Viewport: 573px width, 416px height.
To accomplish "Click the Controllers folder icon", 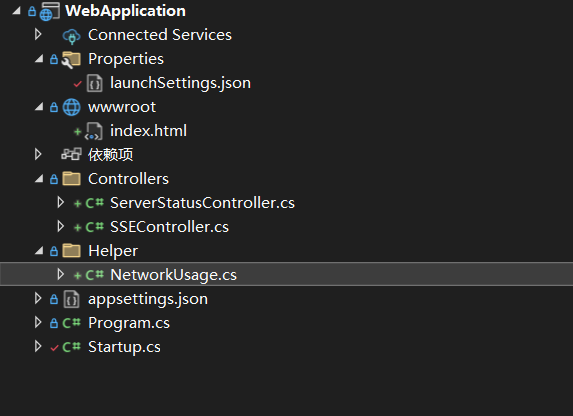I will 71,179.
